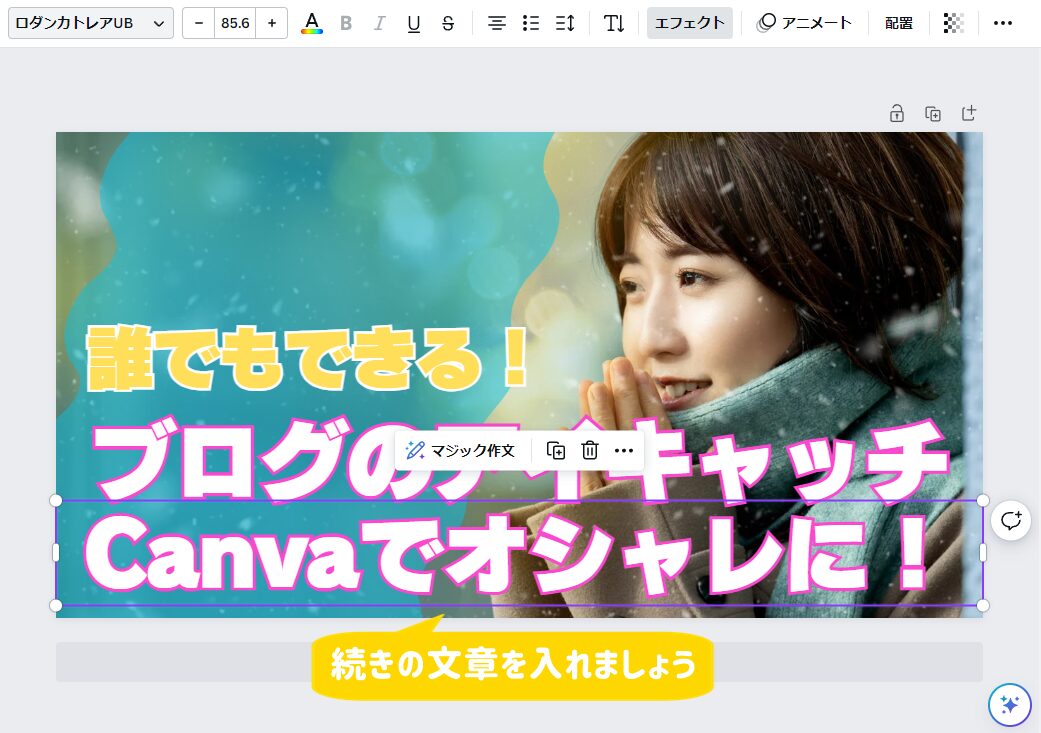Decrease font size with minus button
This screenshot has width=1041, height=733.
tap(199, 23)
